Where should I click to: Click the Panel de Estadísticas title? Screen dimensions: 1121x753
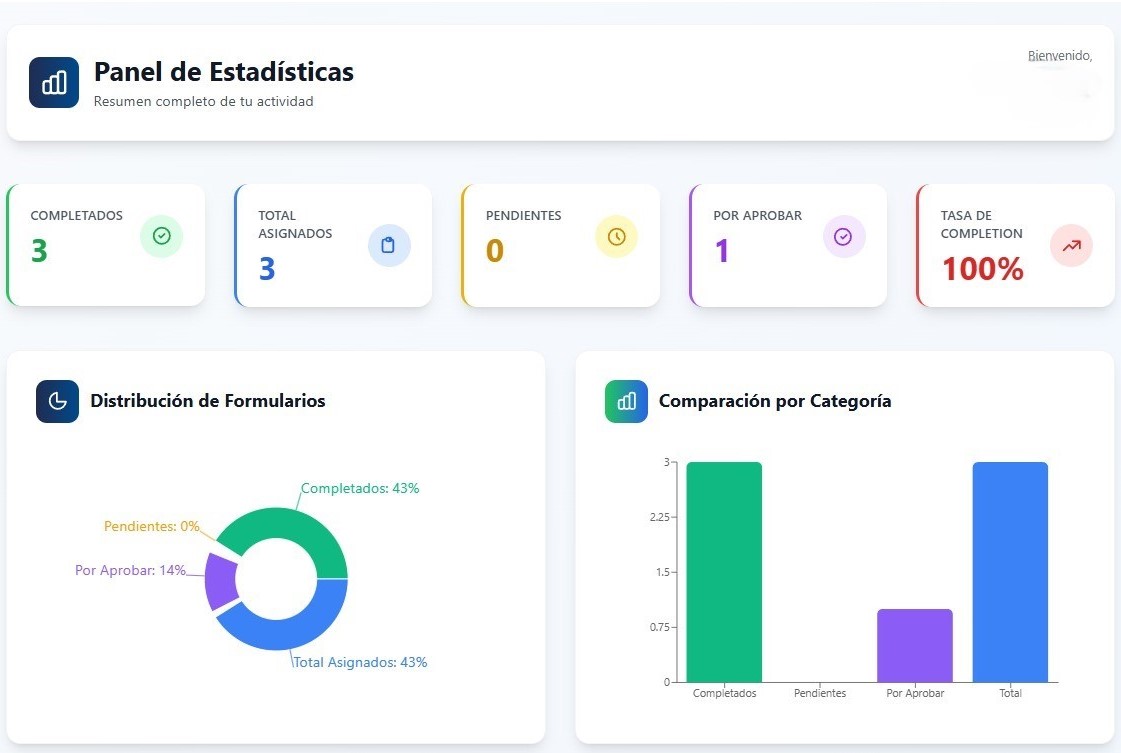pos(224,72)
